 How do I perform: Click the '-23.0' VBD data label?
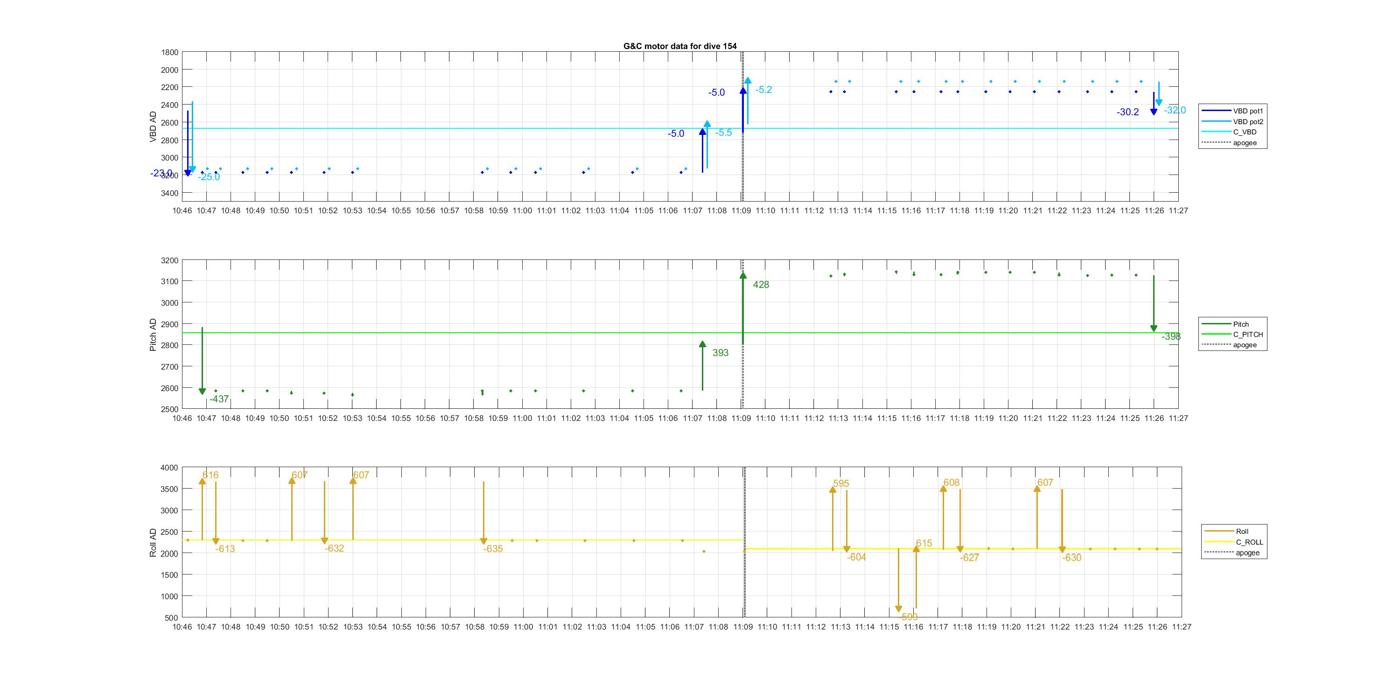[x=161, y=173]
